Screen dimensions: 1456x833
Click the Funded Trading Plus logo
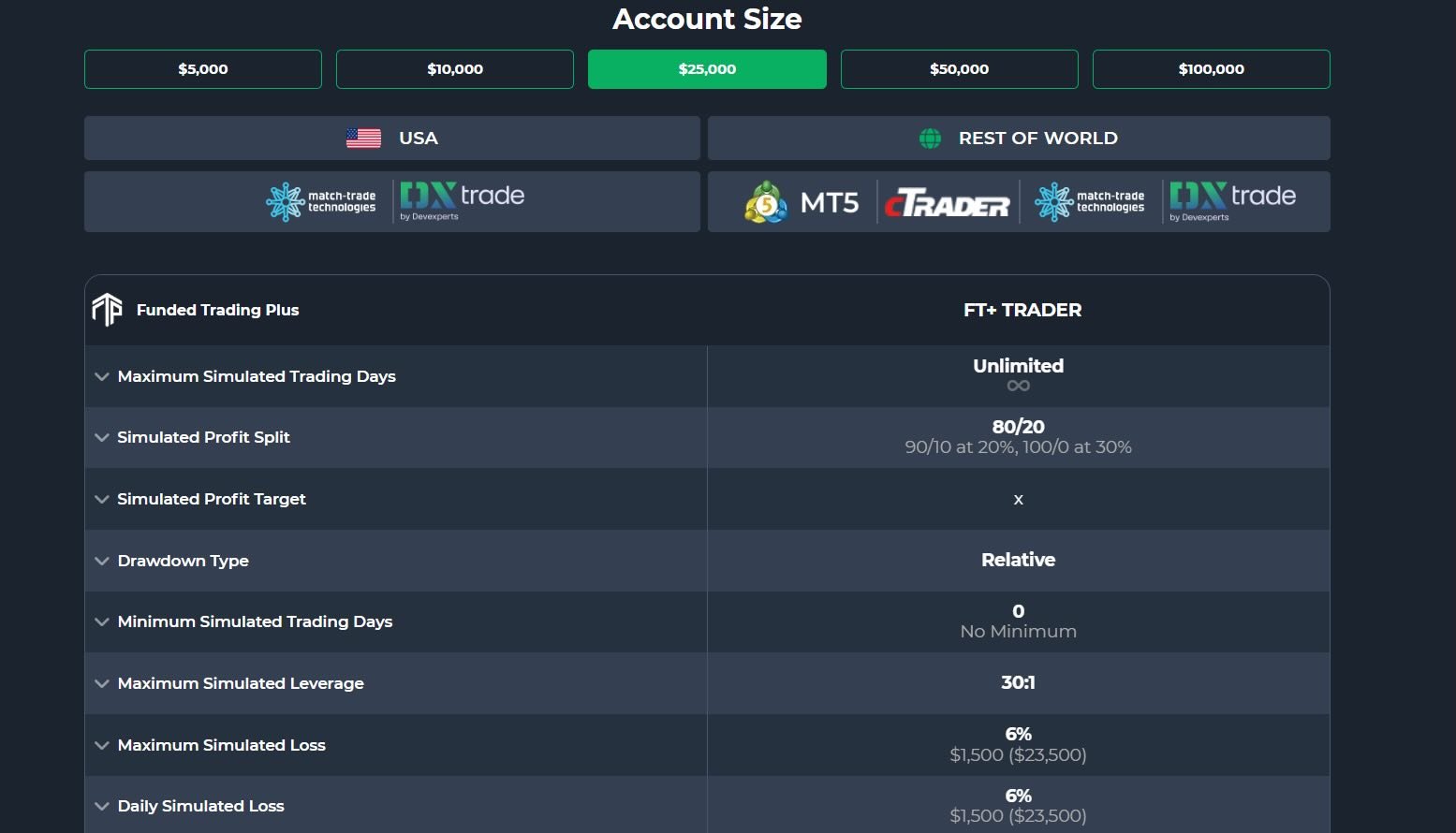(106, 309)
